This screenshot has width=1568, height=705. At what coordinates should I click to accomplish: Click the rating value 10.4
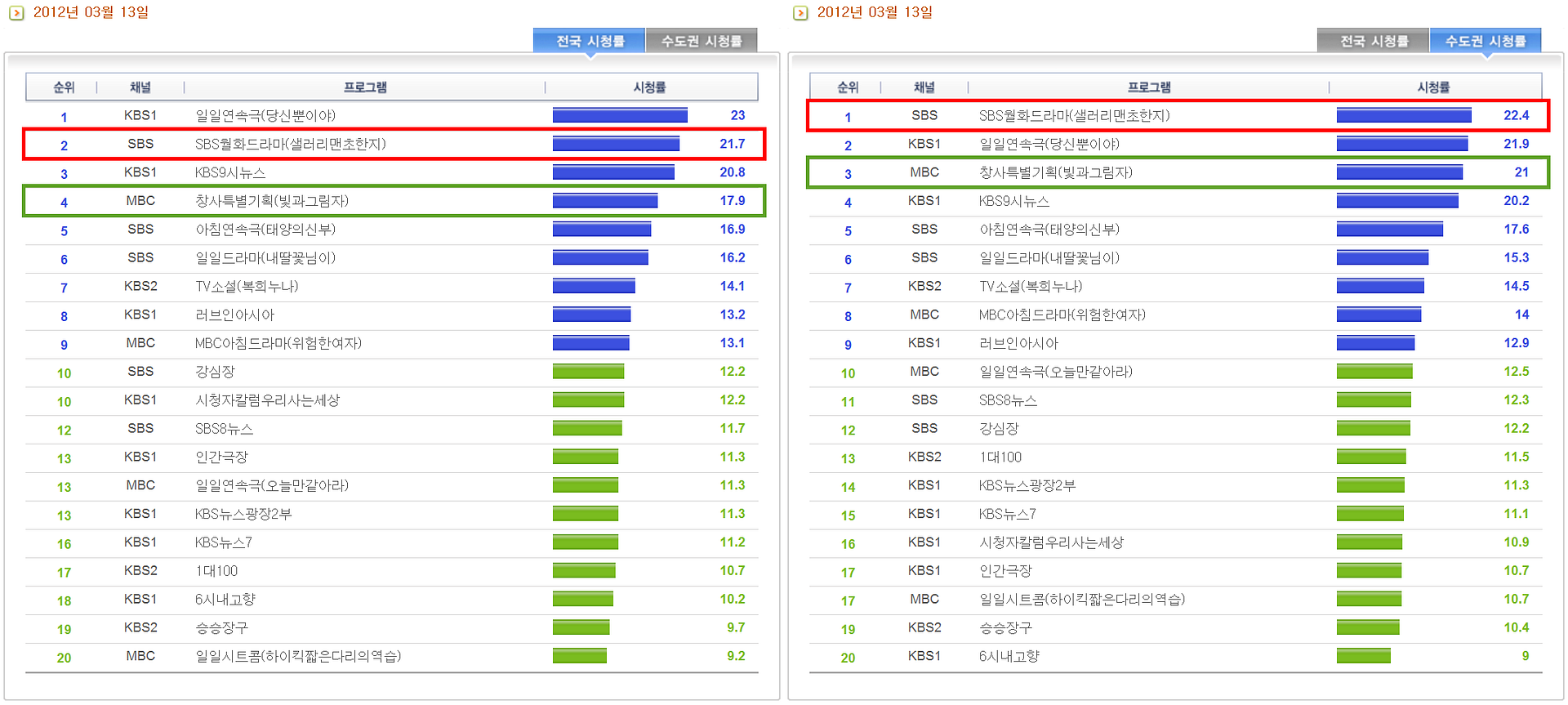pos(1516,628)
